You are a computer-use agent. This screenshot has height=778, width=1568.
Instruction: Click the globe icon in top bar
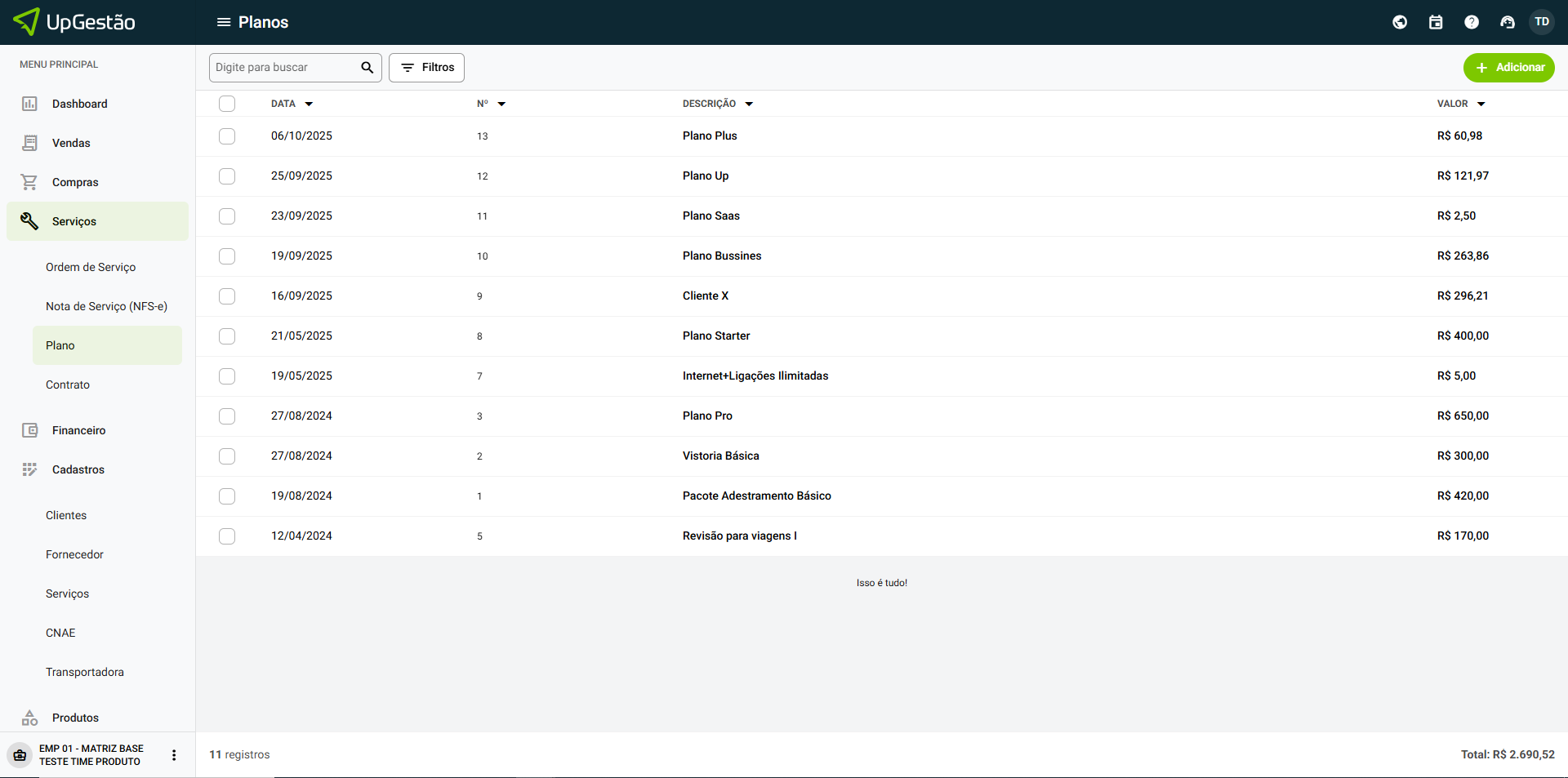point(1400,22)
